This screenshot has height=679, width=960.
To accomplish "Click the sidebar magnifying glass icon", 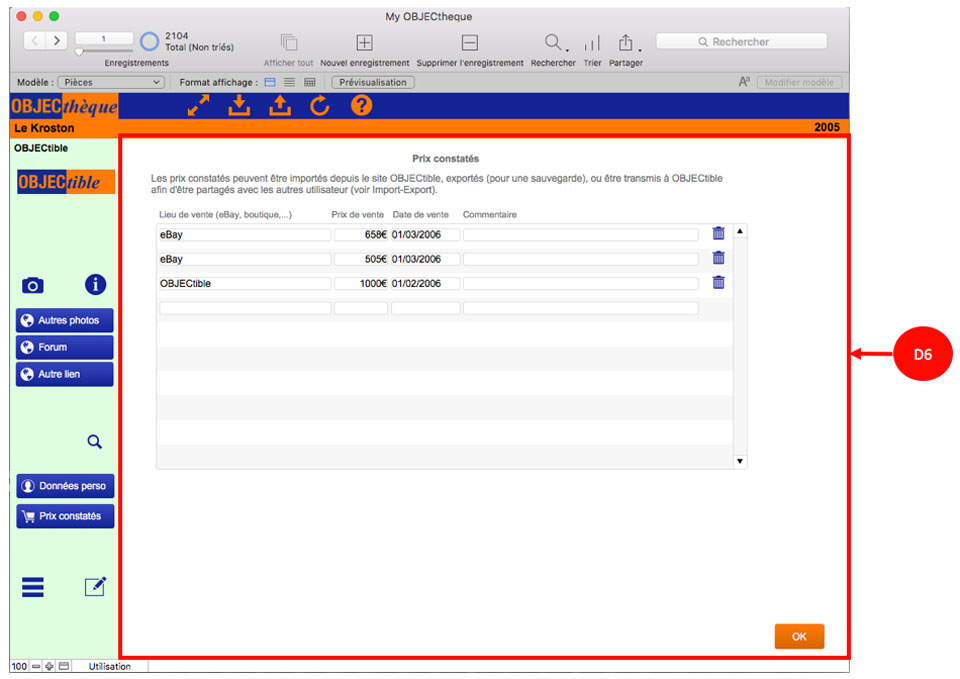I will (x=94, y=441).
